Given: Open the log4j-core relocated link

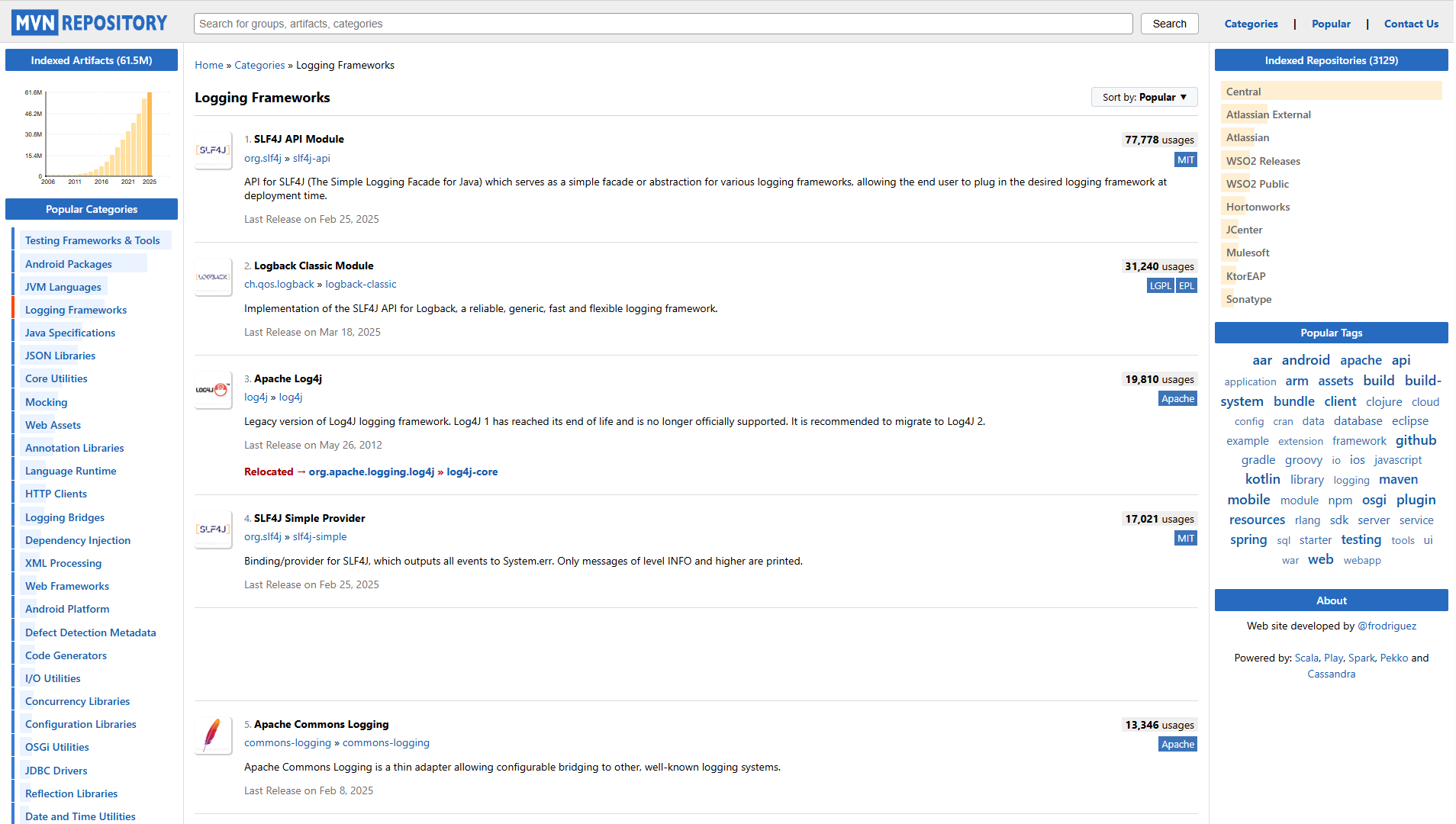Looking at the screenshot, I should point(472,472).
